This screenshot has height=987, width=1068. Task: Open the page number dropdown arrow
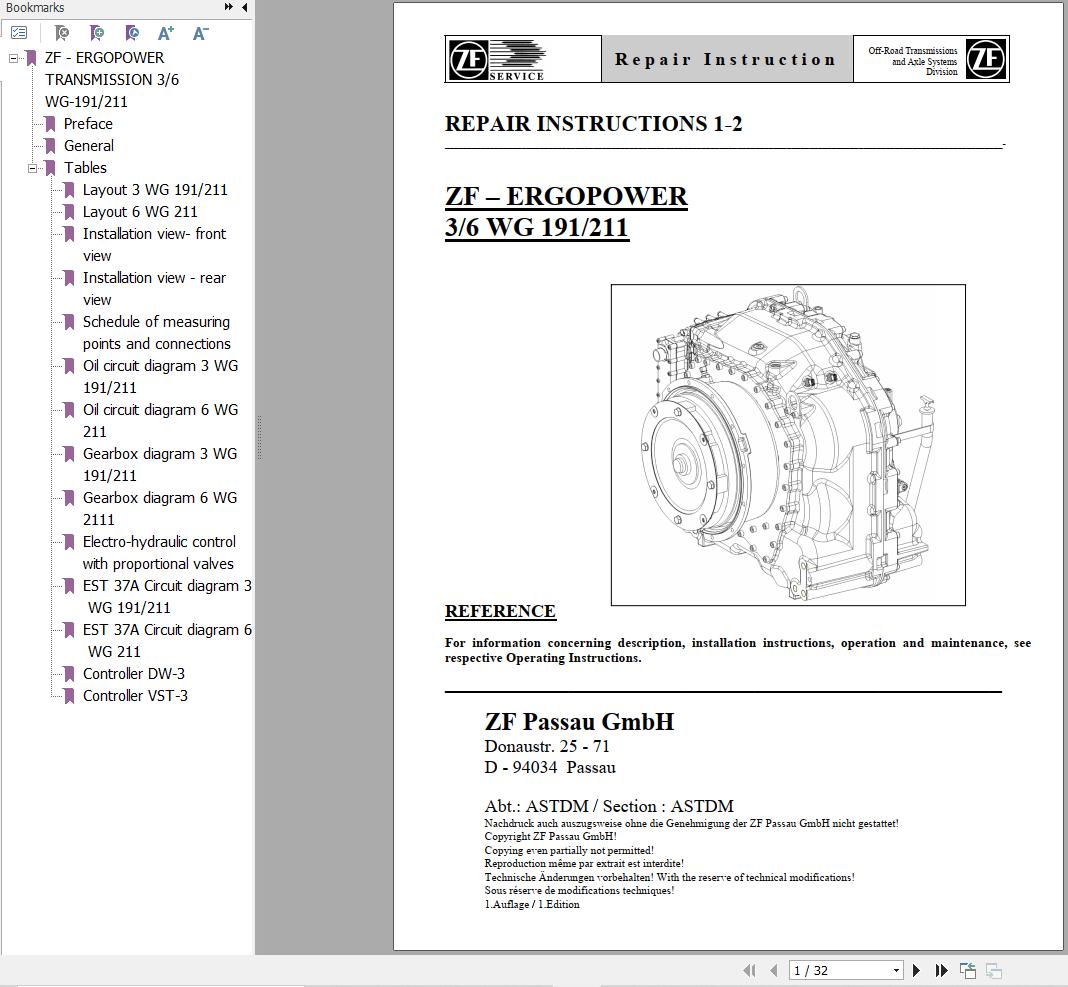898,970
